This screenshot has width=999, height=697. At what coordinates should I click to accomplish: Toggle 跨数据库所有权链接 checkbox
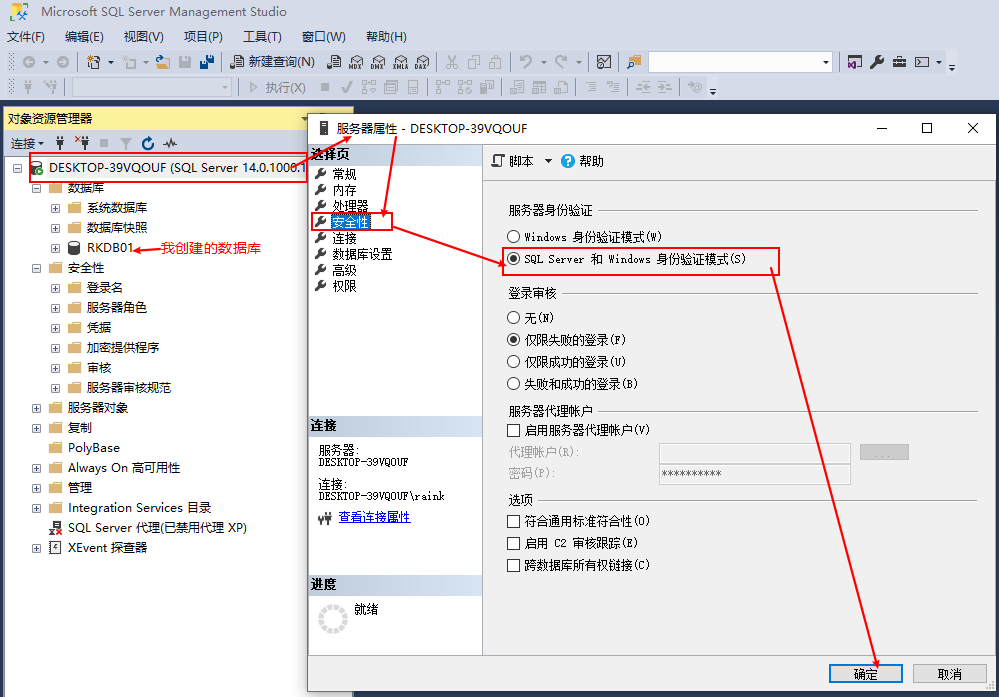pyautogui.click(x=514, y=565)
